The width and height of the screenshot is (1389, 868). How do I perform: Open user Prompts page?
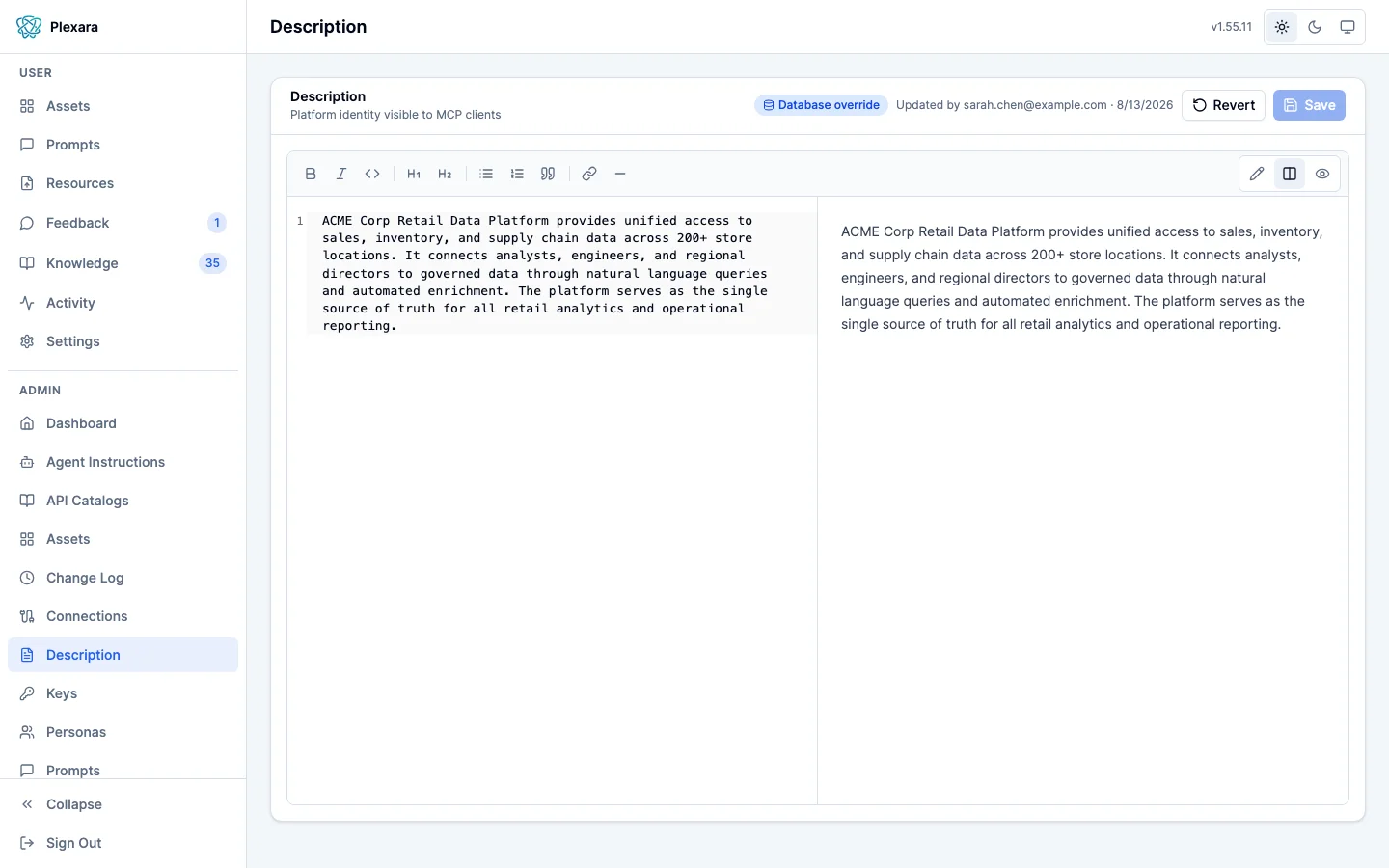pyautogui.click(x=123, y=145)
